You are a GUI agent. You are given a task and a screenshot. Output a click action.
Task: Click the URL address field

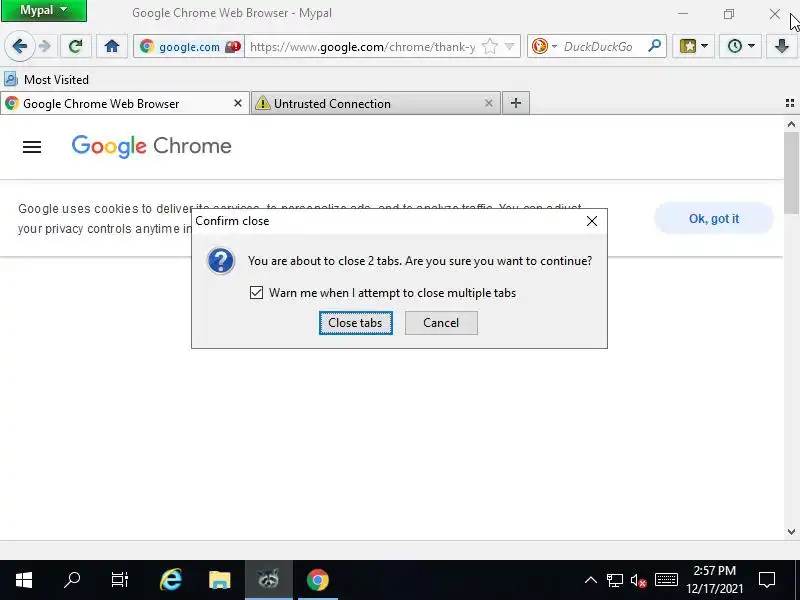(362, 46)
